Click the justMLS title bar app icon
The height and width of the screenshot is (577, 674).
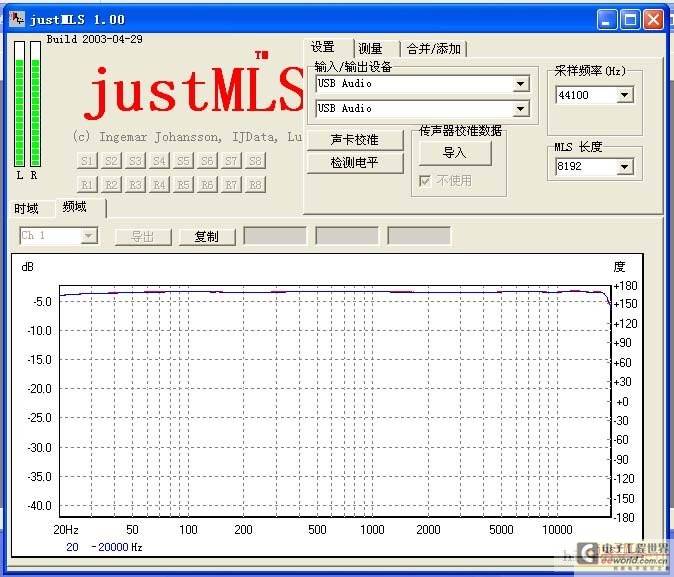17,19
